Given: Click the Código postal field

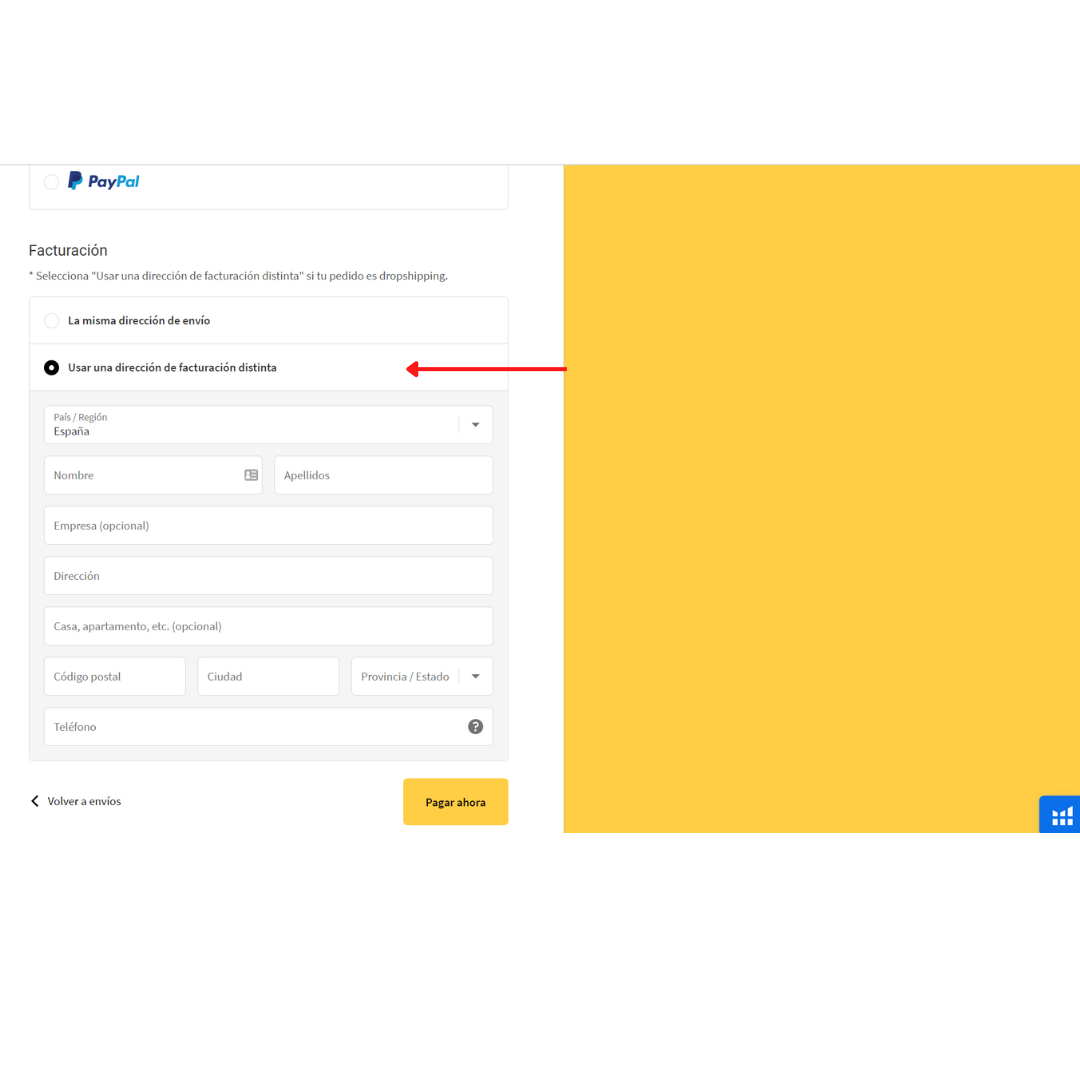Looking at the screenshot, I should 115,677.
